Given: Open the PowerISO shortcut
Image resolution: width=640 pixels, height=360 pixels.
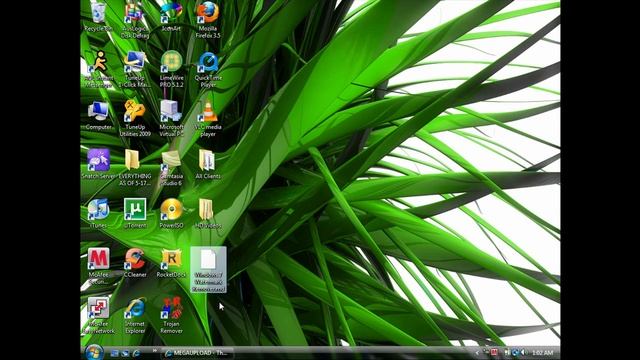Looking at the screenshot, I should click(171, 213).
